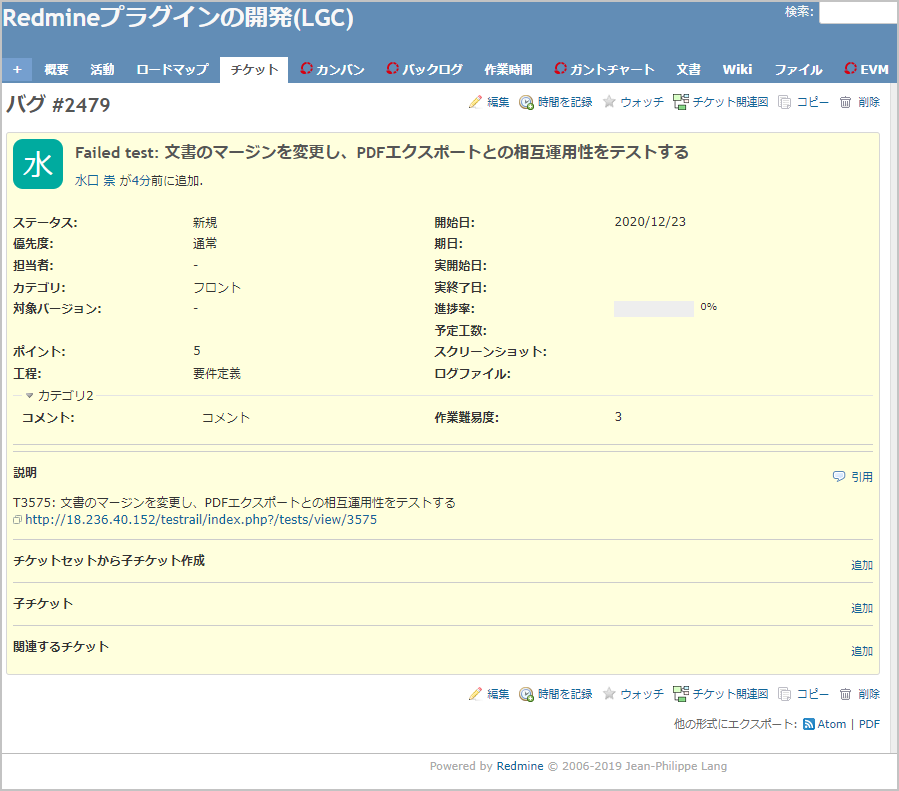Viewport: 899px width, 791px height.
Task: Open the Atom feed export icon
Action: [810, 723]
